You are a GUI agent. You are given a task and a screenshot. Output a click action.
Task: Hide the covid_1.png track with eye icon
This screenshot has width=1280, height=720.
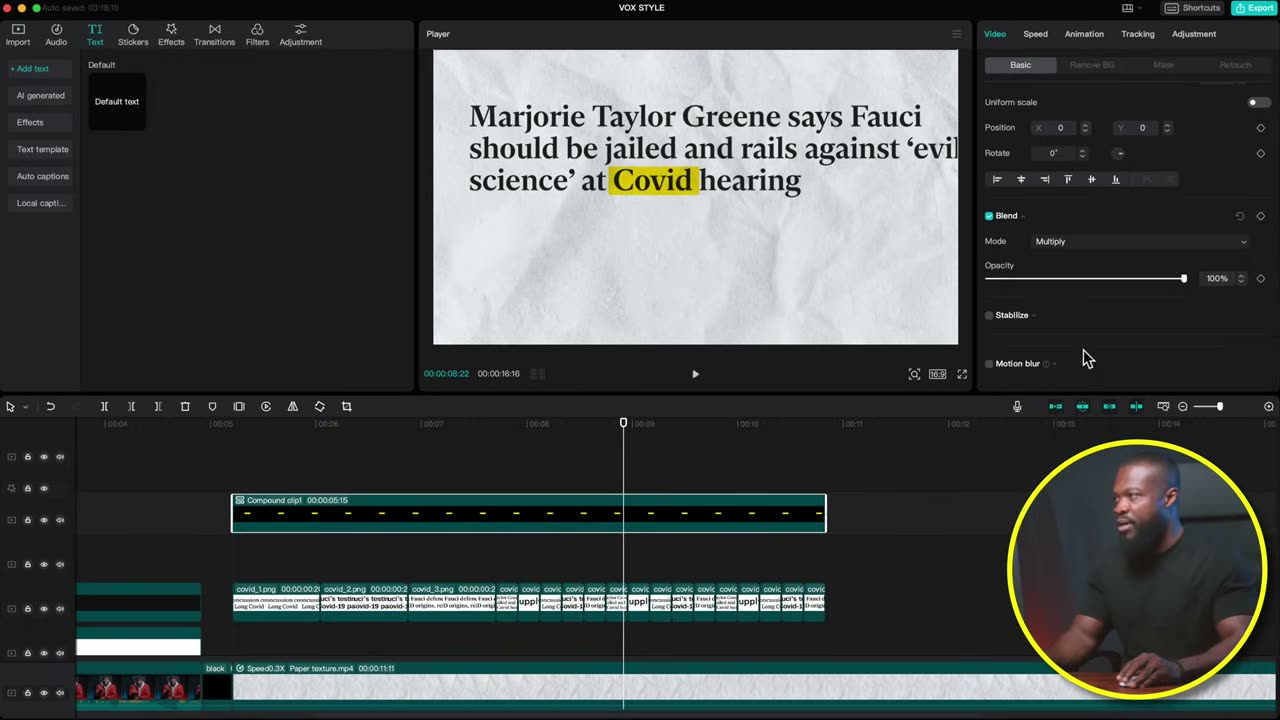click(44, 609)
